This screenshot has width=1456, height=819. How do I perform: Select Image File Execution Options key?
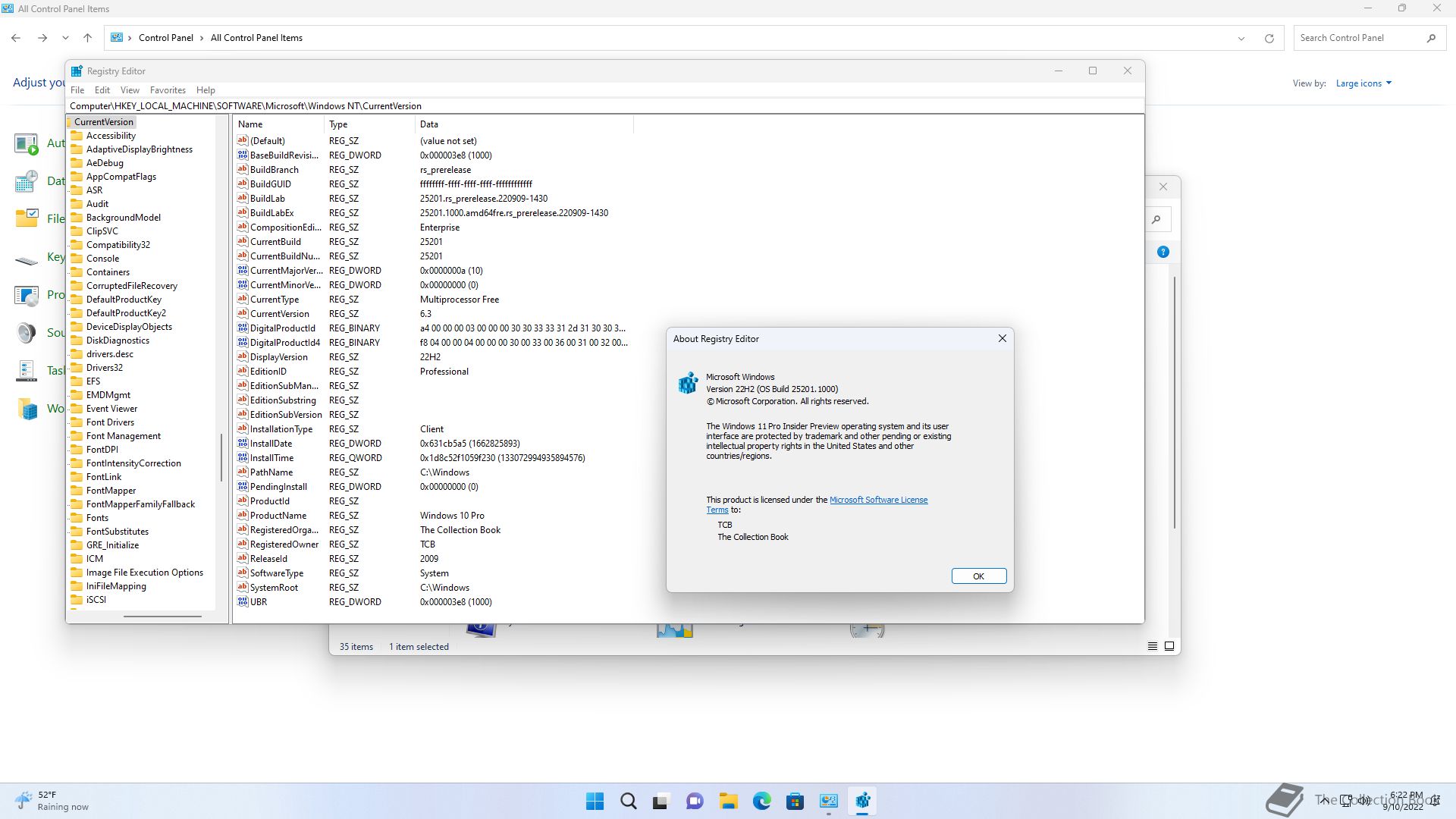(x=145, y=573)
